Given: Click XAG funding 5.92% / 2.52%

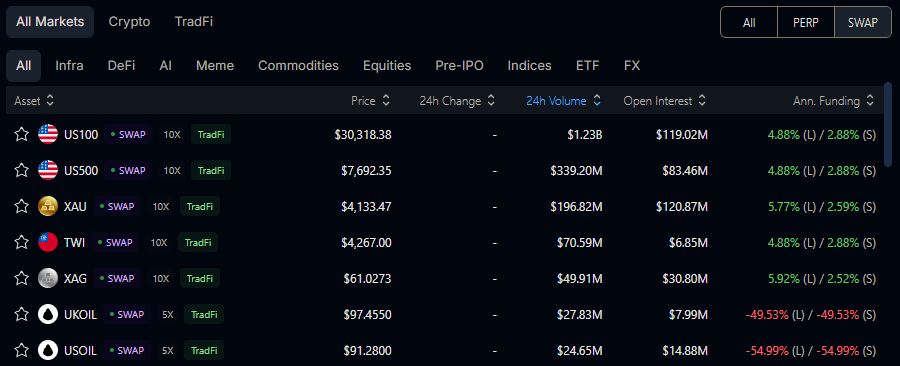Looking at the screenshot, I should pos(822,278).
